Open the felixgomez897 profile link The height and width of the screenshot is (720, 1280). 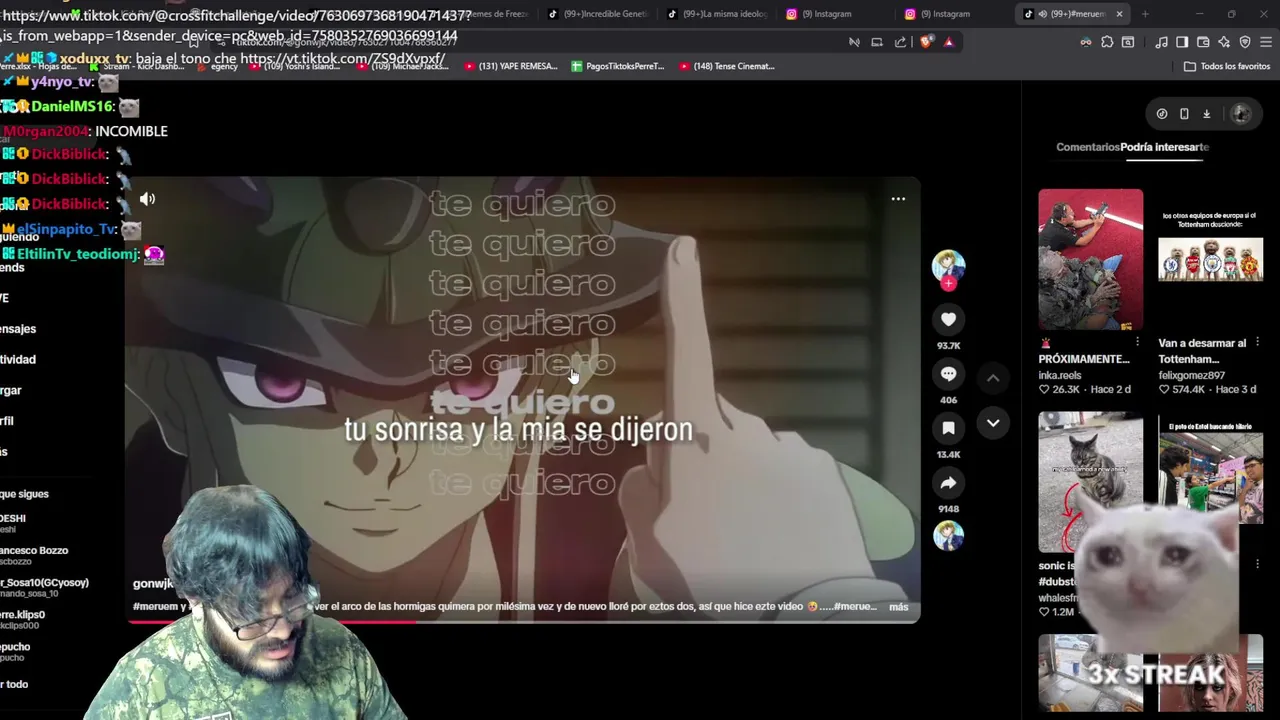click(x=1192, y=376)
